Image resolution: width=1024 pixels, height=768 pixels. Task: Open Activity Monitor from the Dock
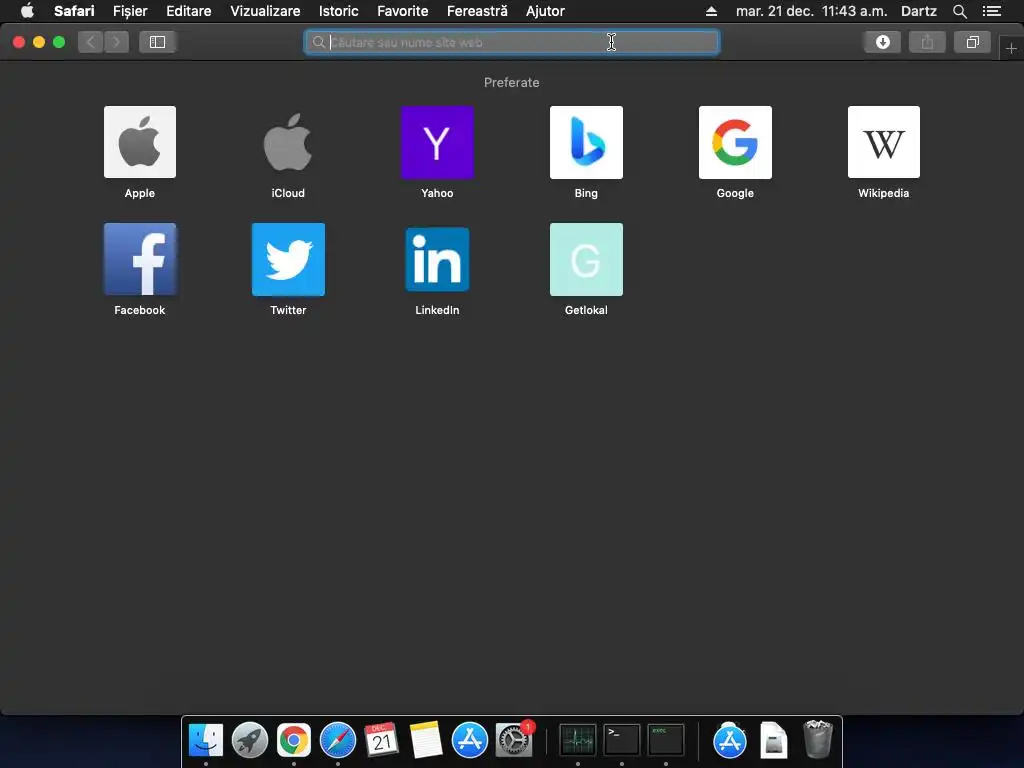(577, 741)
